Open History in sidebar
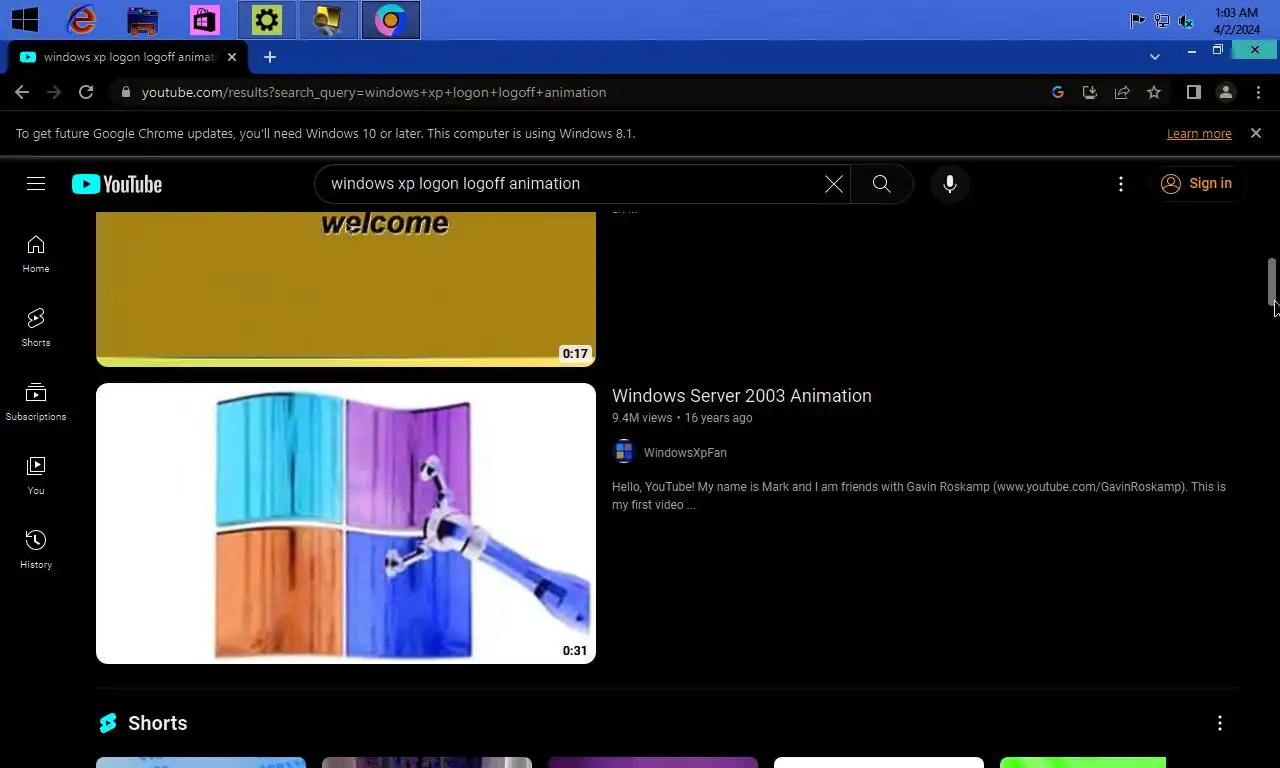This screenshot has width=1280, height=768. [x=36, y=550]
